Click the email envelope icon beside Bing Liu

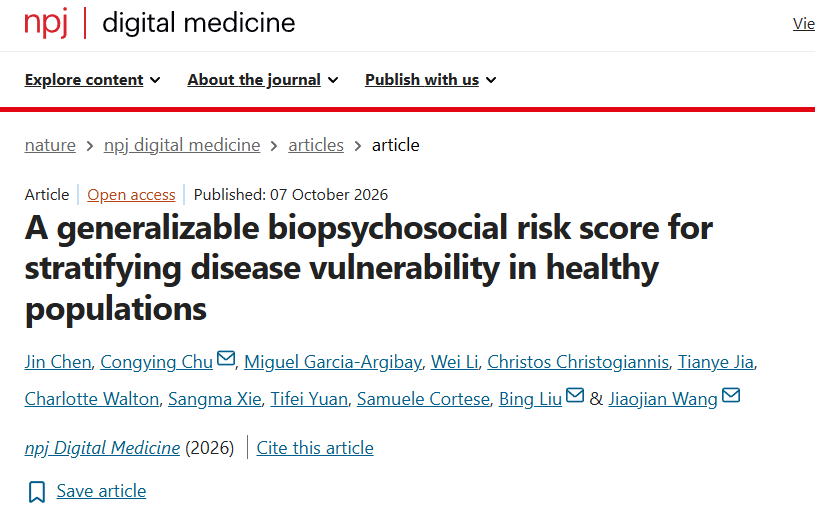point(574,395)
